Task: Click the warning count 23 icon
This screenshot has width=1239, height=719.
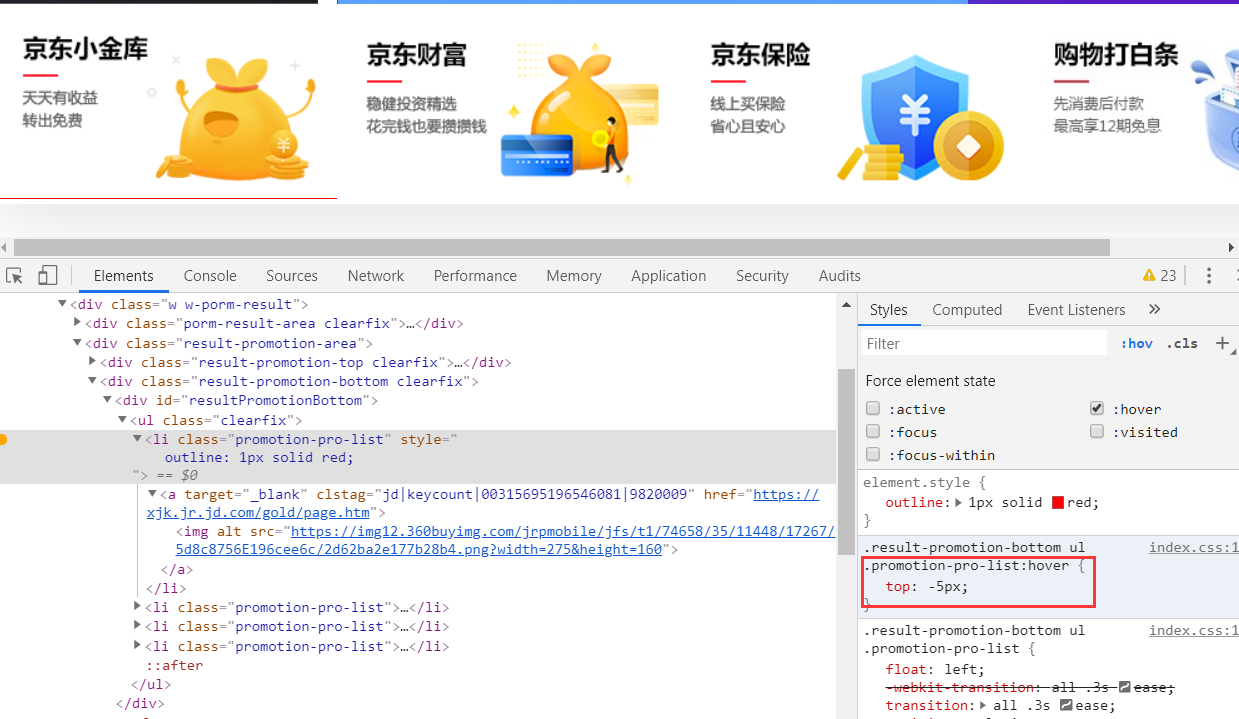Action: pyautogui.click(x=1159, y=276)
